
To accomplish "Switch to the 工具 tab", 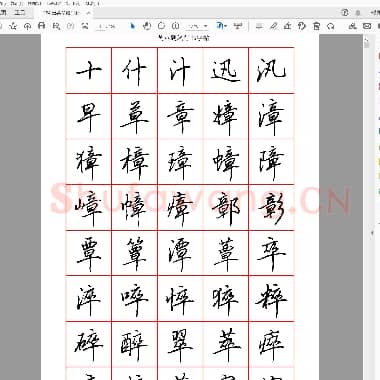I will coord(20,13).
